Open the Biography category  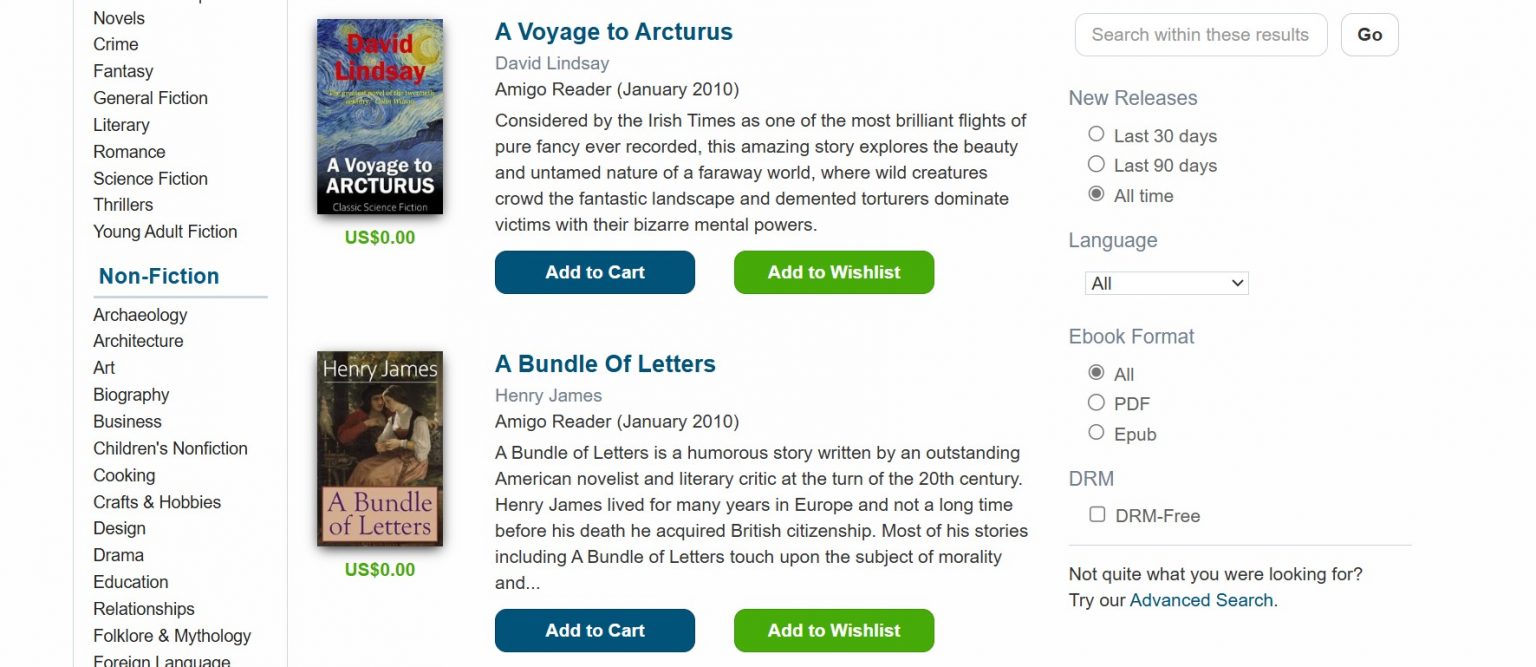(x=131, y=394)
